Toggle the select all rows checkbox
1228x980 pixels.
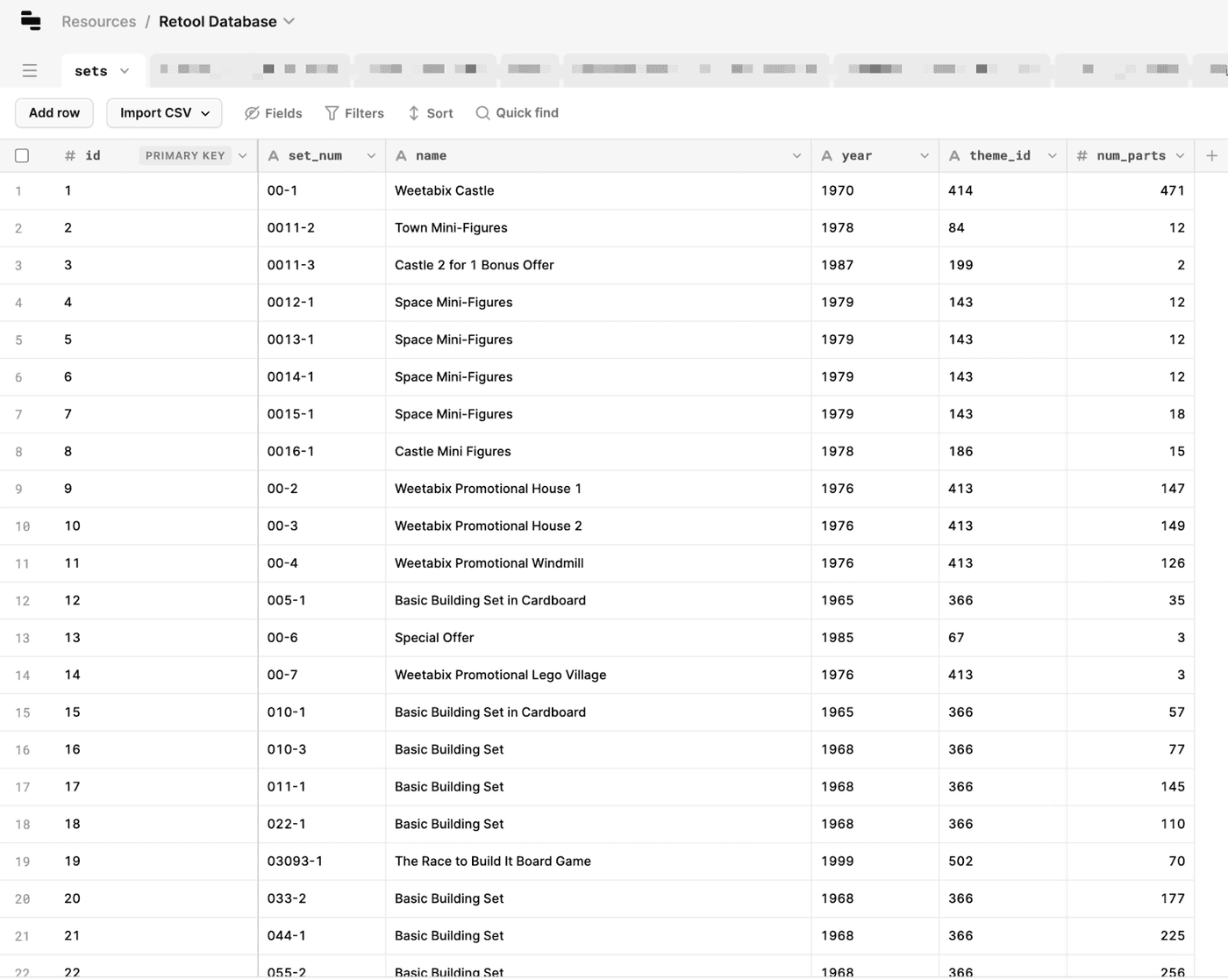coord(22,155)
